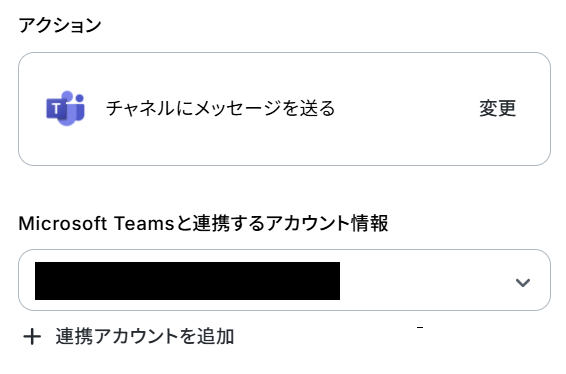Open the 連携アカウントを追加 link
Screen dimensions: 566x374
click(x=129, y=336)
